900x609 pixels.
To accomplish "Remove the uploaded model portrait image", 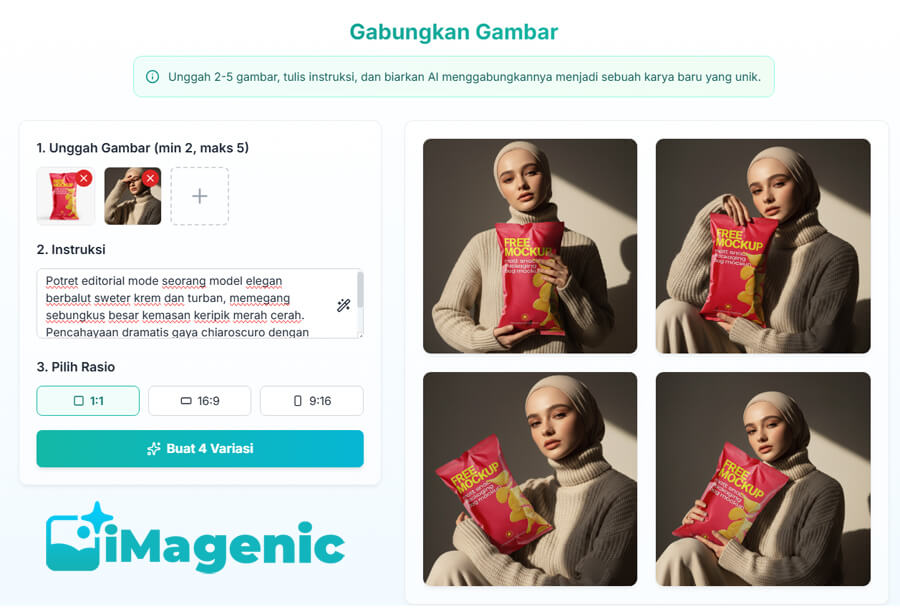I will [150, 178].
